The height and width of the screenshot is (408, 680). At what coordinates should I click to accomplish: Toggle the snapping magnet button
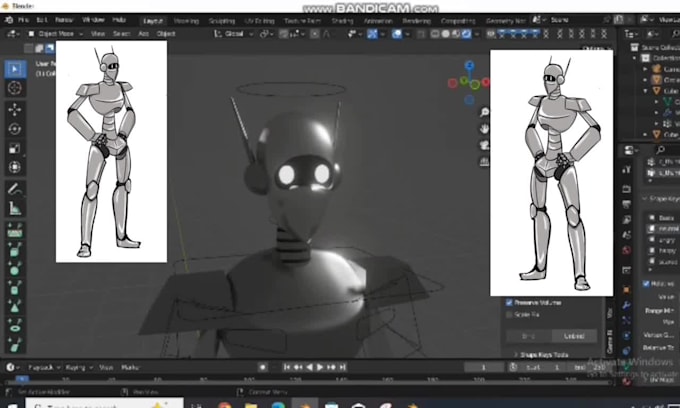click(284, 34)
